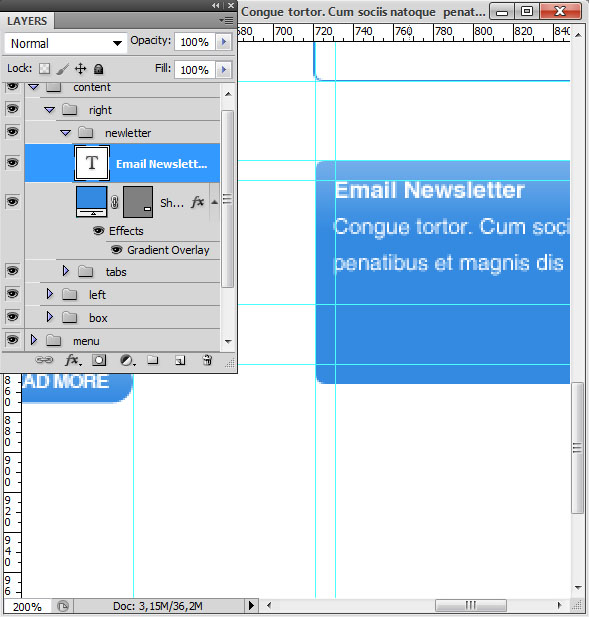This screenshot has height=617, width=589.
Task: Lock image pixels with brush icon
Action: click(x=63, y=69)
